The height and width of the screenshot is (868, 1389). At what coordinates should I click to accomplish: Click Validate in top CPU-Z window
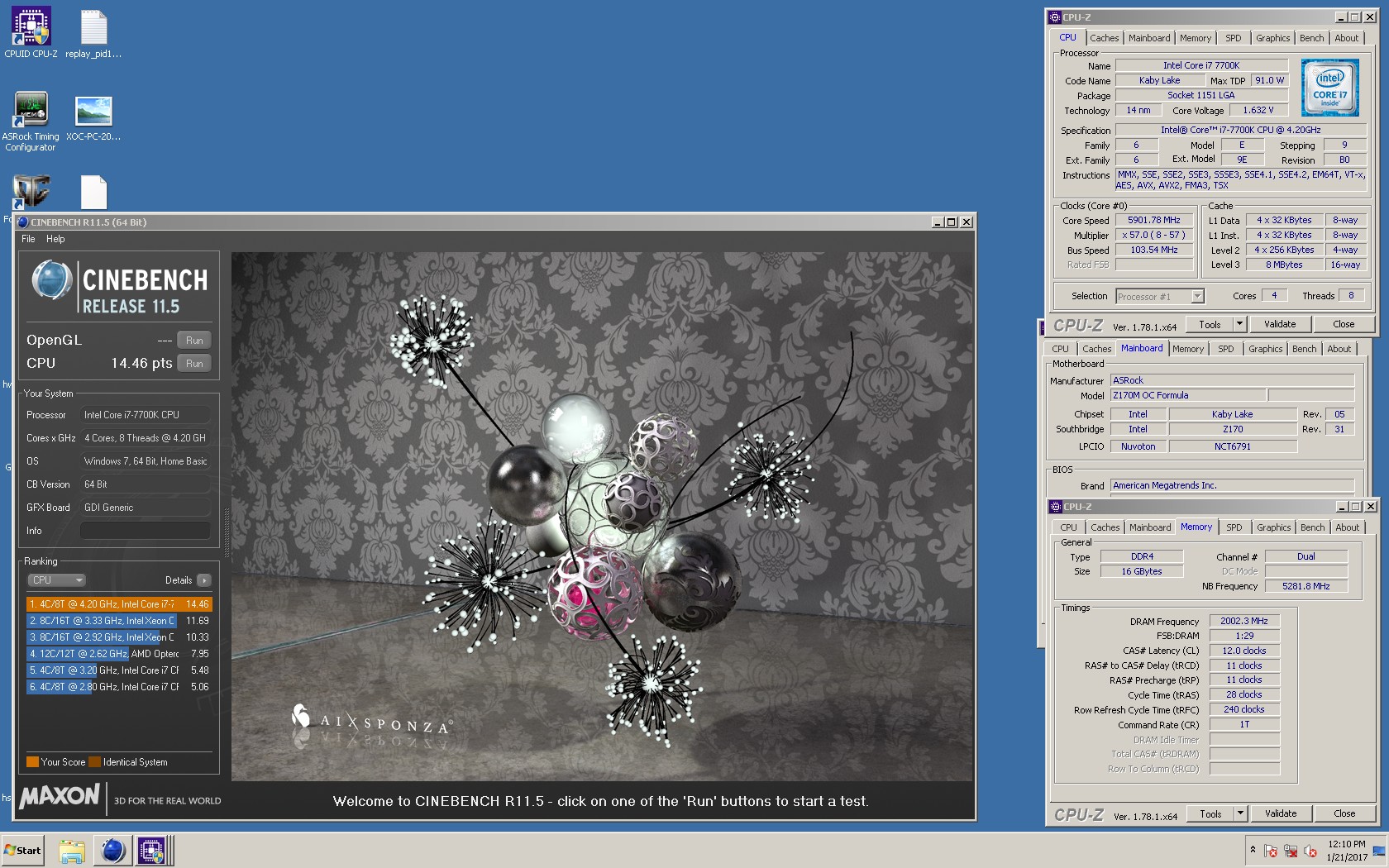pos(1280,324)
